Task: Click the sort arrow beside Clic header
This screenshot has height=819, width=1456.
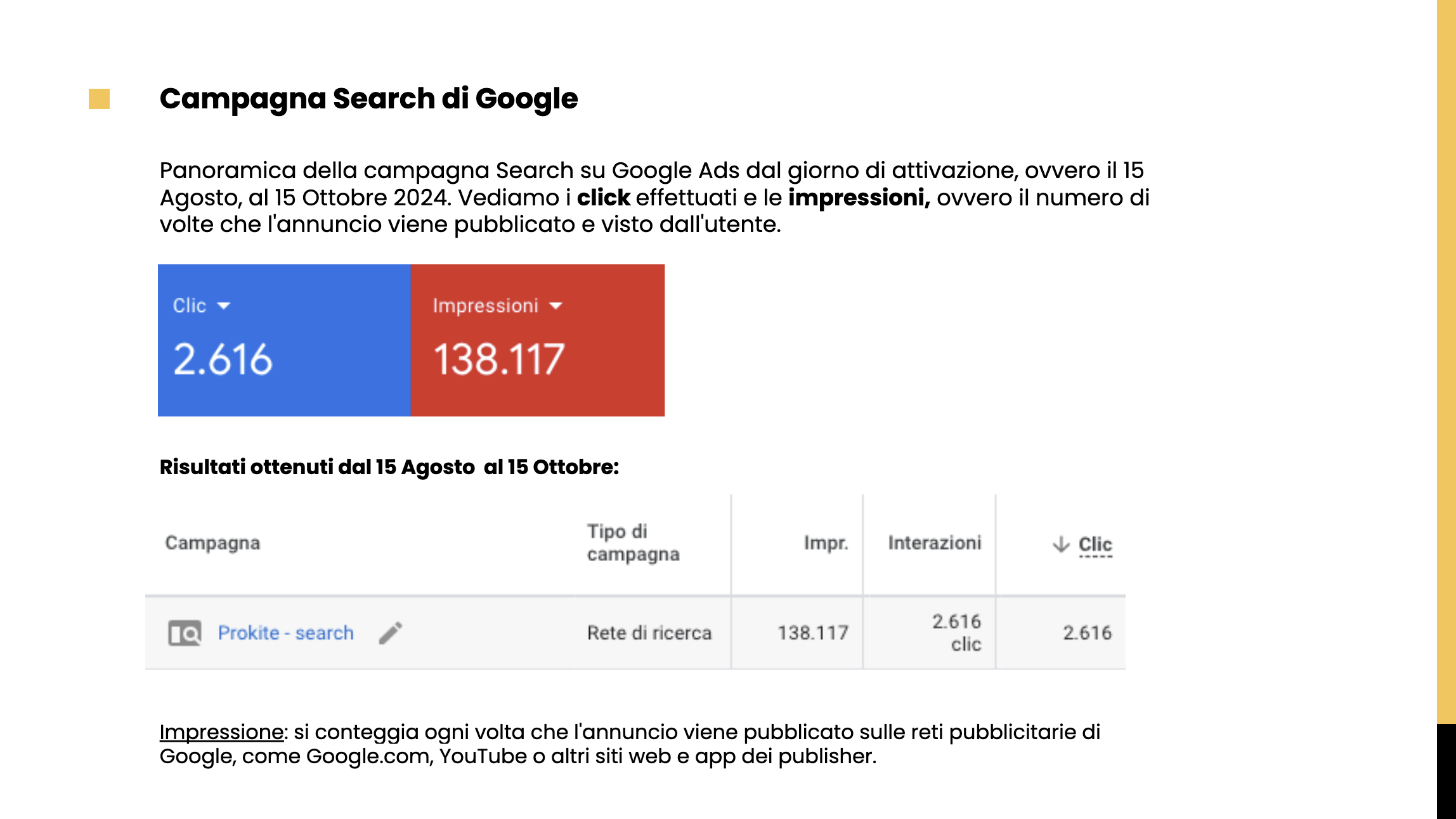Action: (1061, 544)
